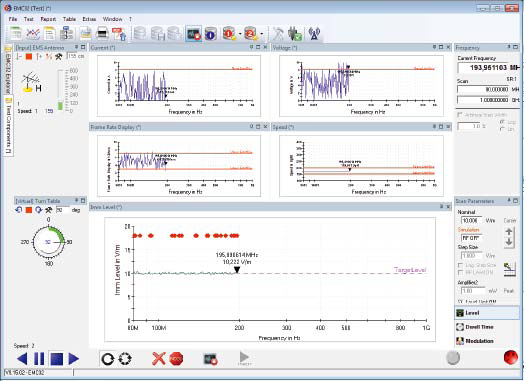Click the red X abort icon
The width and height of the screenshot is (524, 381).
click(x=159, y=359)
